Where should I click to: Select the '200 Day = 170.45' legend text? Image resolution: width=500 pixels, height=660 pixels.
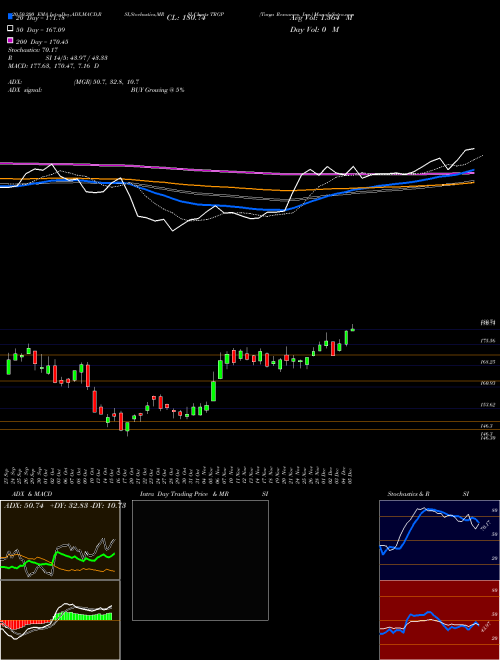click(42, 42)
